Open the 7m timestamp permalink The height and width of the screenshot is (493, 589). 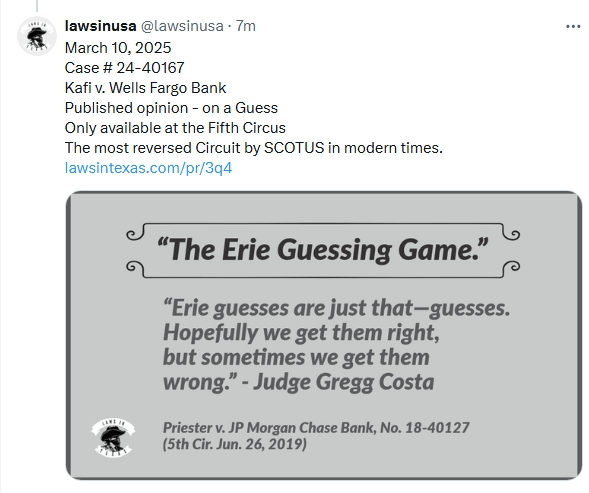click(246, 26)
